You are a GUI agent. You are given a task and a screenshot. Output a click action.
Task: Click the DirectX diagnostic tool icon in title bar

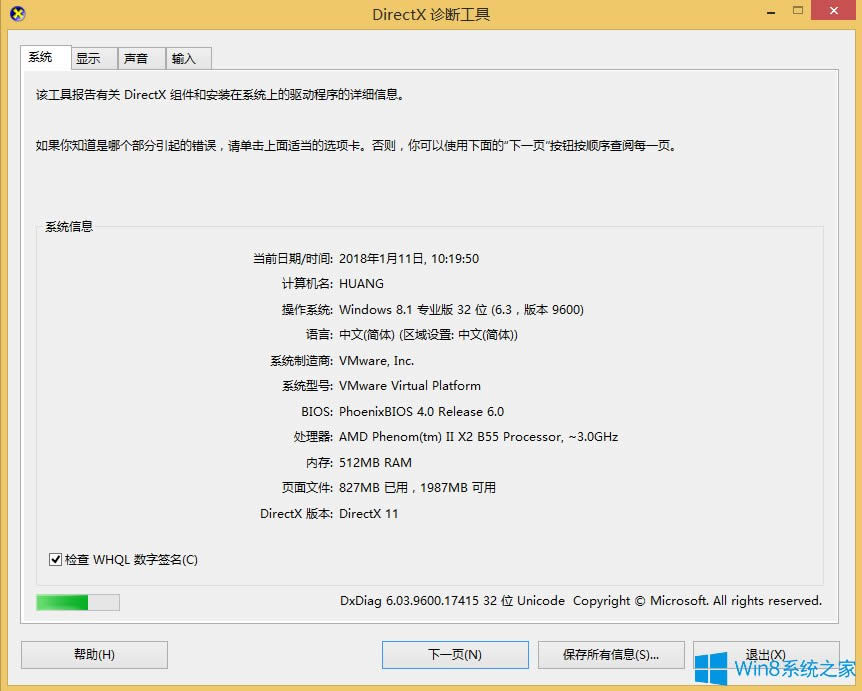tap(15, 14)
